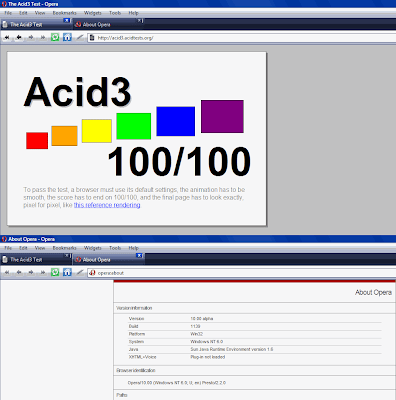Click the 'Plug-in not loaded' text

click(x=208, y=357)
